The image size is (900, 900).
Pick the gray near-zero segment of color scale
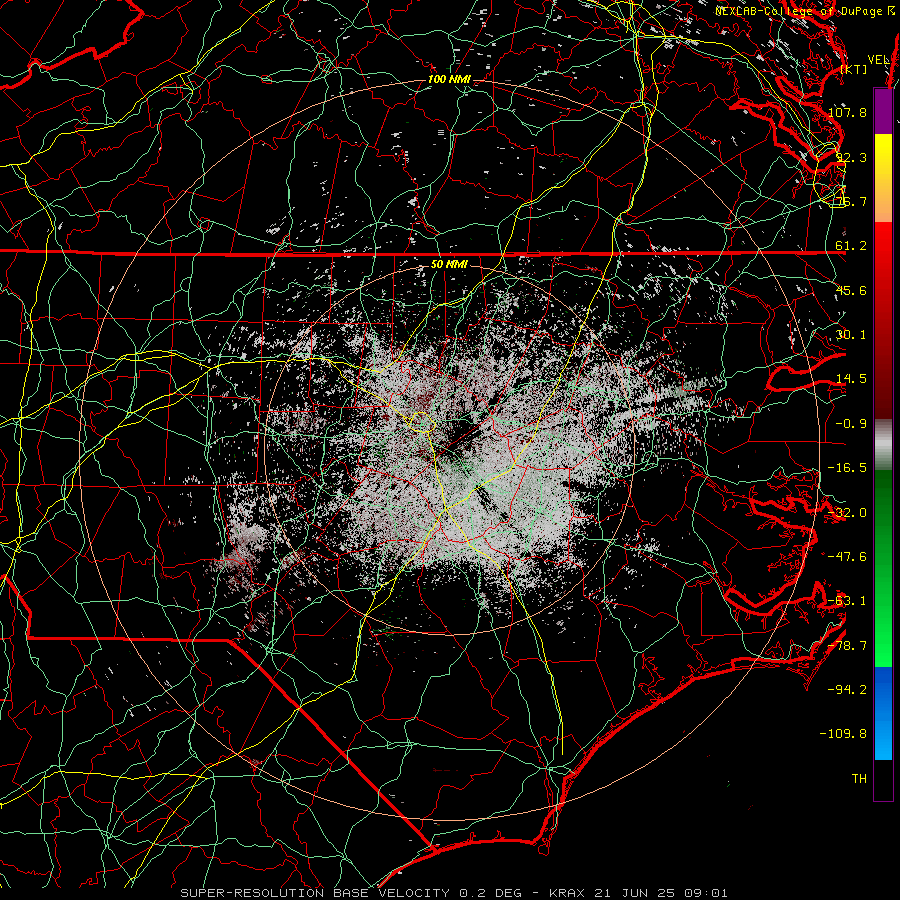pos(883,445)
